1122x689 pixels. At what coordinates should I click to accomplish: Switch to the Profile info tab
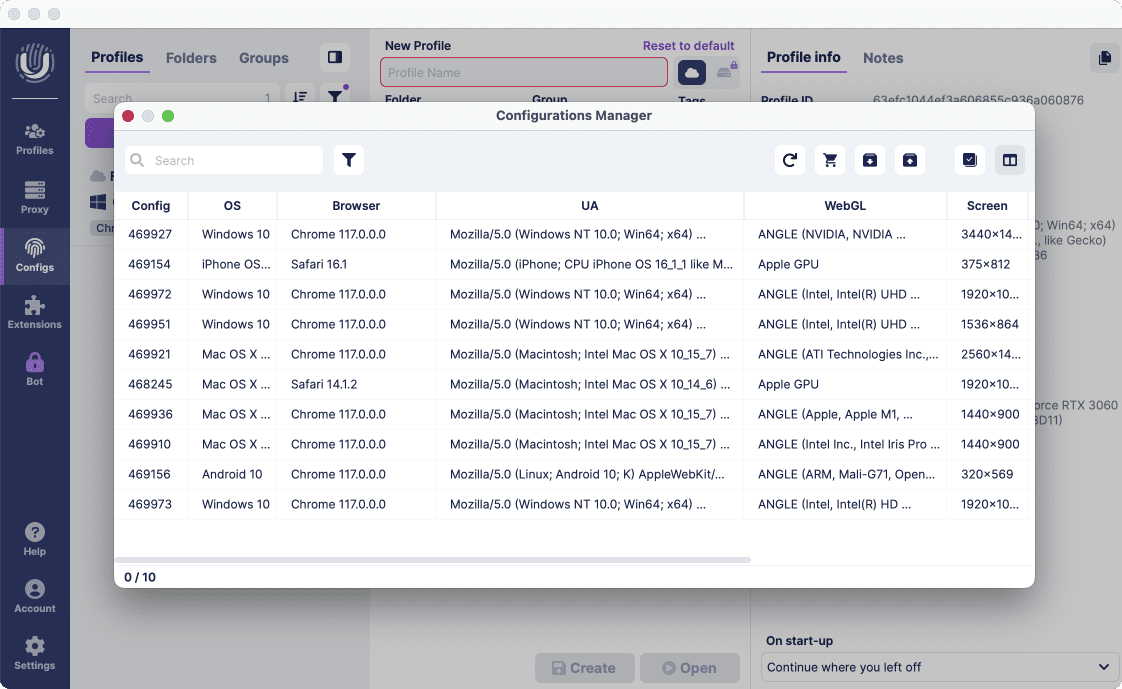[x=804, y=57]
